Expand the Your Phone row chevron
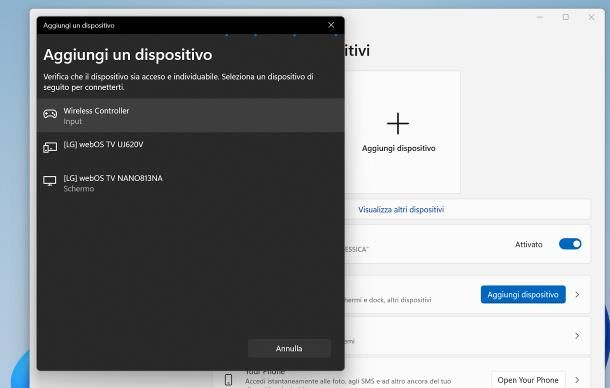Image resolution: width=610 pixels, height=388 pixels. pos(577,380)
